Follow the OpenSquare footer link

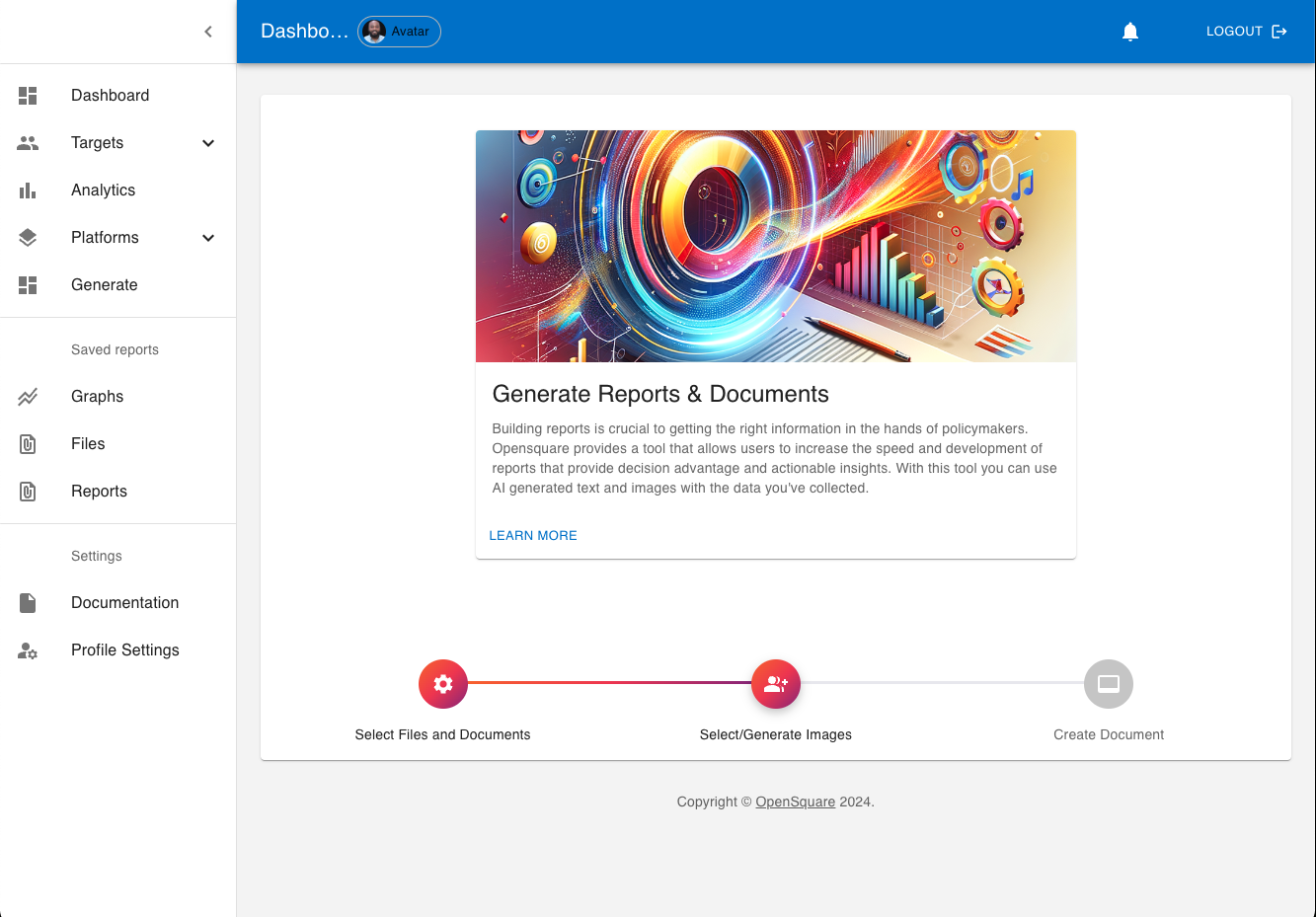click(796, 802)
